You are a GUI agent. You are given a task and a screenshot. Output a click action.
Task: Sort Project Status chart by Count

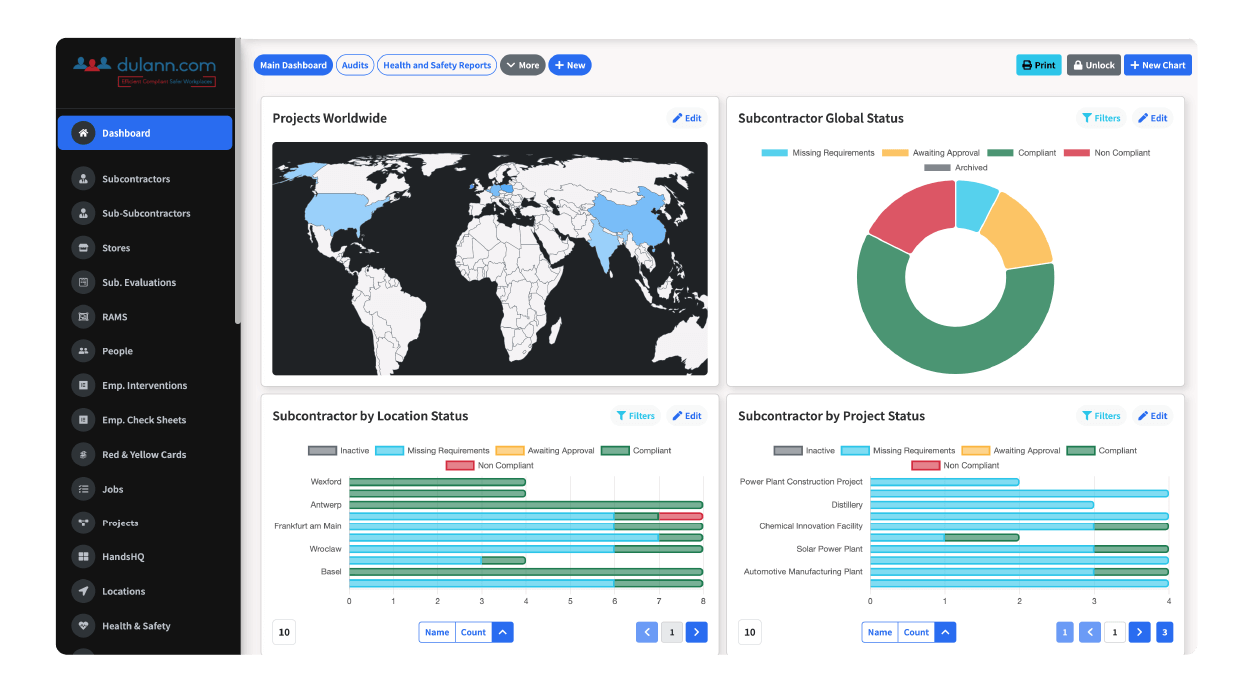click(916, 632)
